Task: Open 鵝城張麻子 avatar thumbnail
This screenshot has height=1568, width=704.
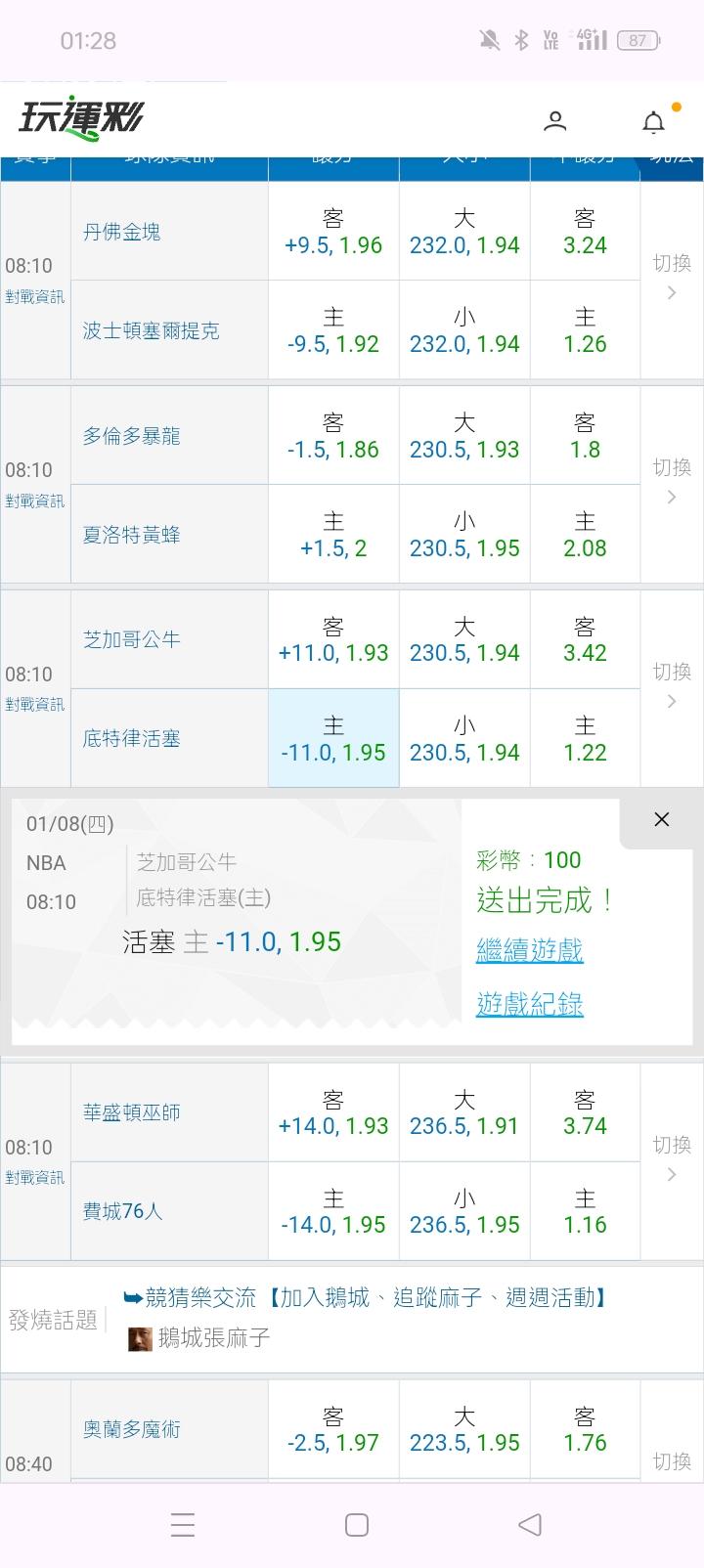Action: coord(140,1338)
